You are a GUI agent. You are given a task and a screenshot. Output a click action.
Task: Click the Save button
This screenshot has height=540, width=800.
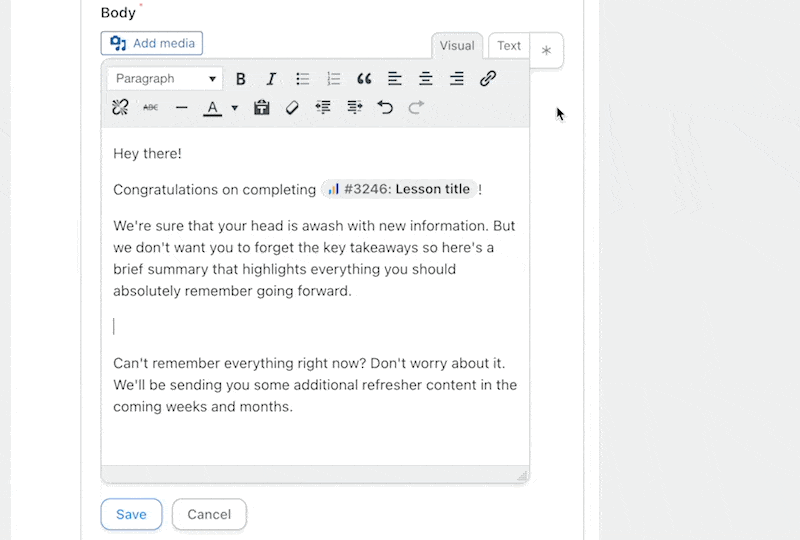coord(131,514)
